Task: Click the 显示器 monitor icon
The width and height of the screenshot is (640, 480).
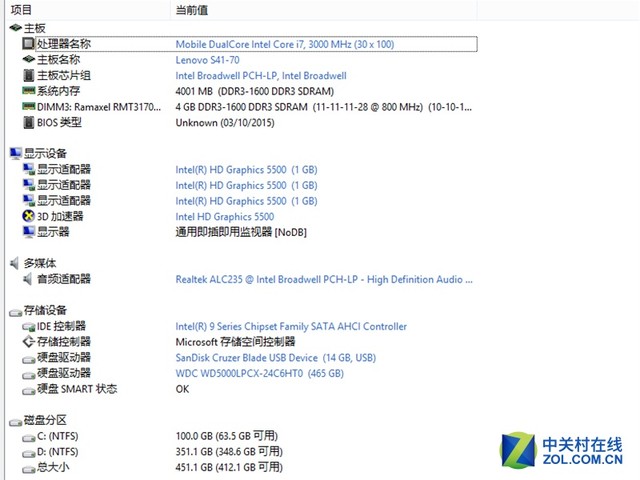Action: pyautogui.click(x=29, y=232)
